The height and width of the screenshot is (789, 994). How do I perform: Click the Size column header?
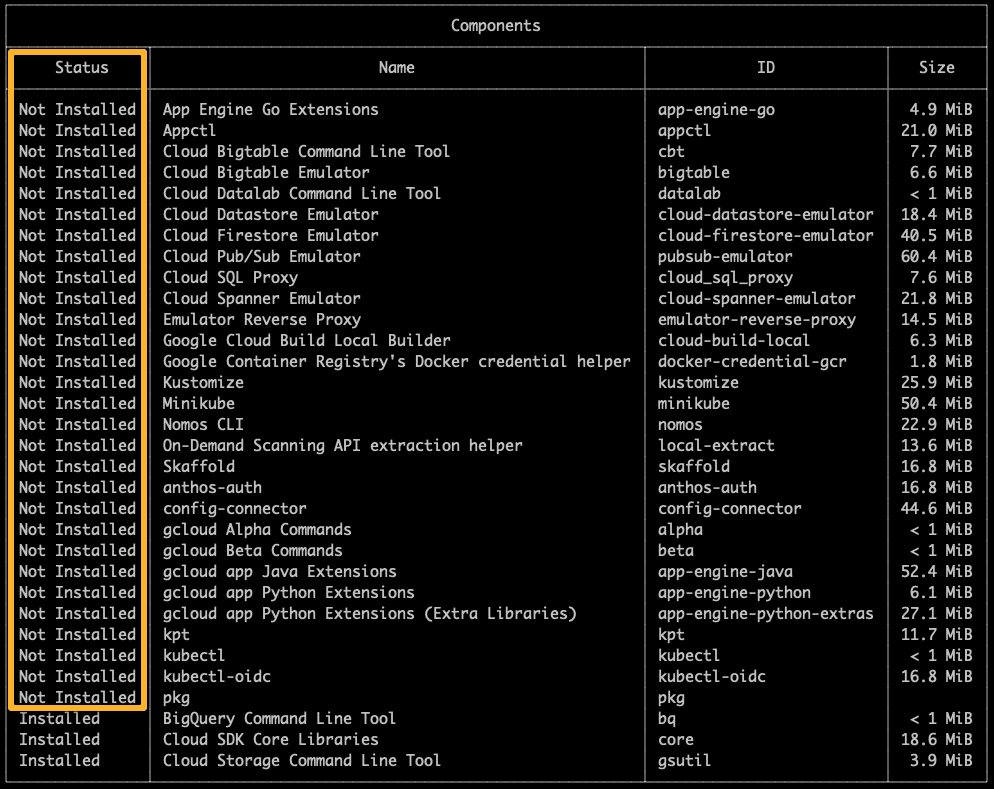point(937,68)
